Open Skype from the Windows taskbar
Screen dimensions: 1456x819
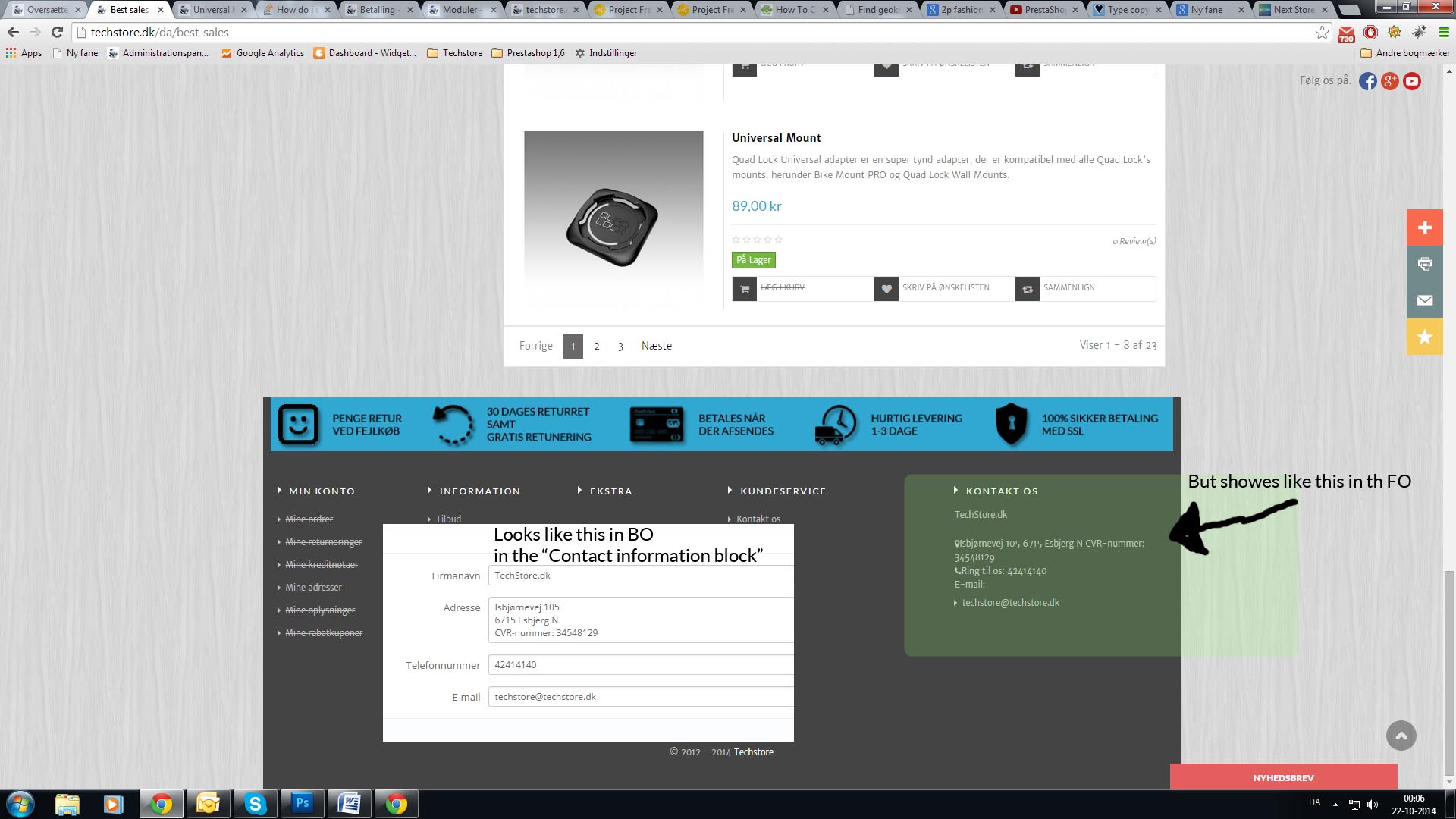point(255,804)
